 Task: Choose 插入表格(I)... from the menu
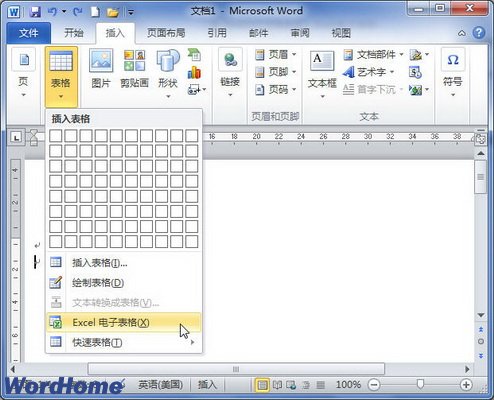click(x=124, y=263)
